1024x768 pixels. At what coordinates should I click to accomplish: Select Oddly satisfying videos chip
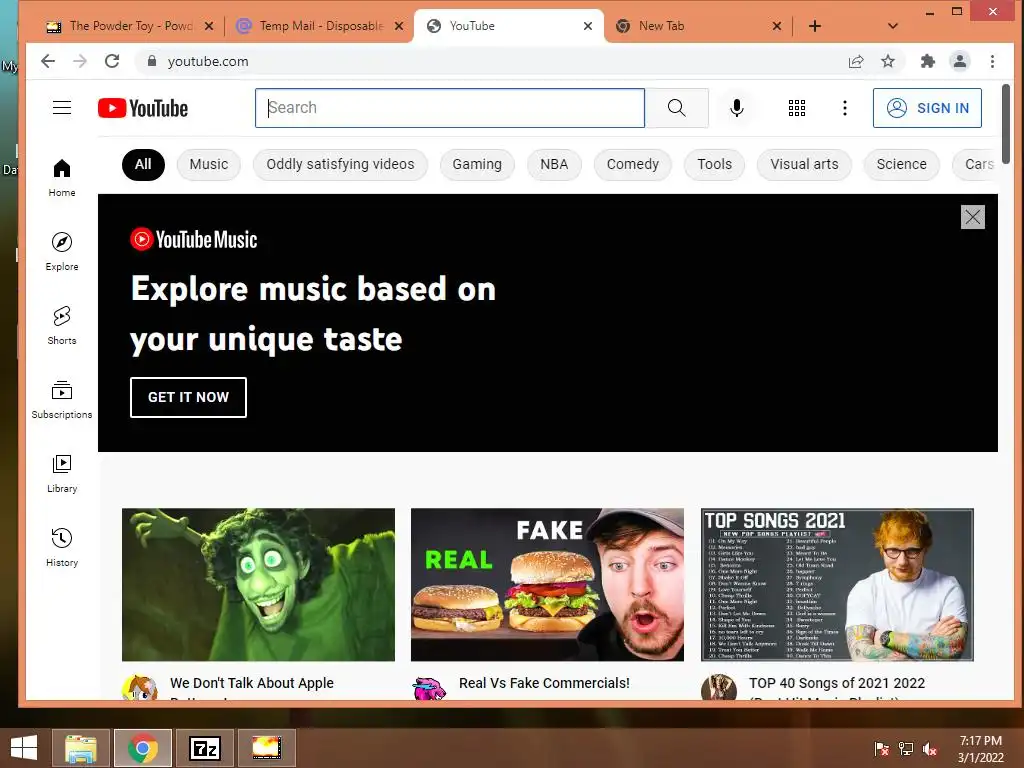[x=340, y=165]
